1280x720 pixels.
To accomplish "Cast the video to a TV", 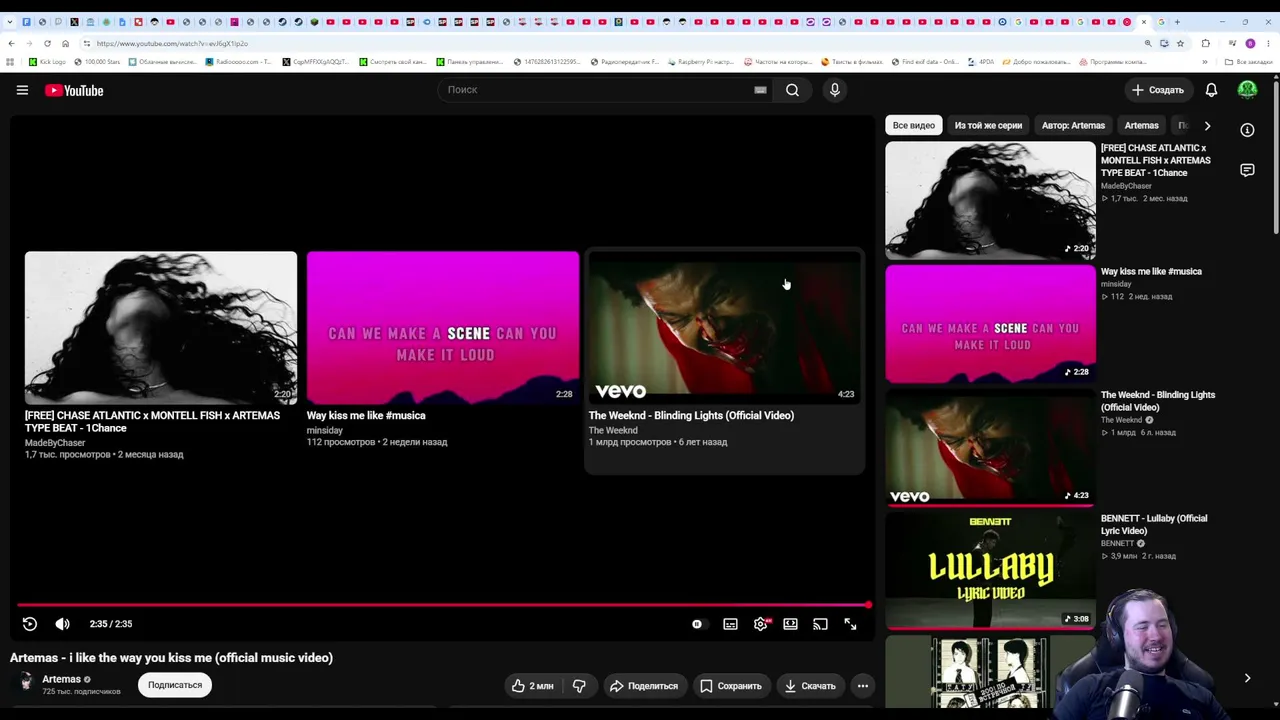I will (x=820, y=624).
